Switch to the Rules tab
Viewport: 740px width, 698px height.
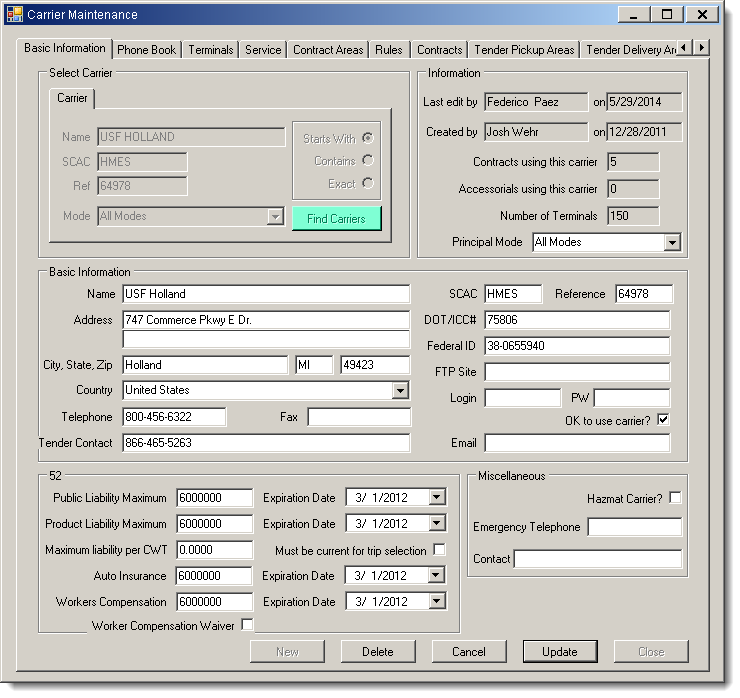click(x=389, y=50)
